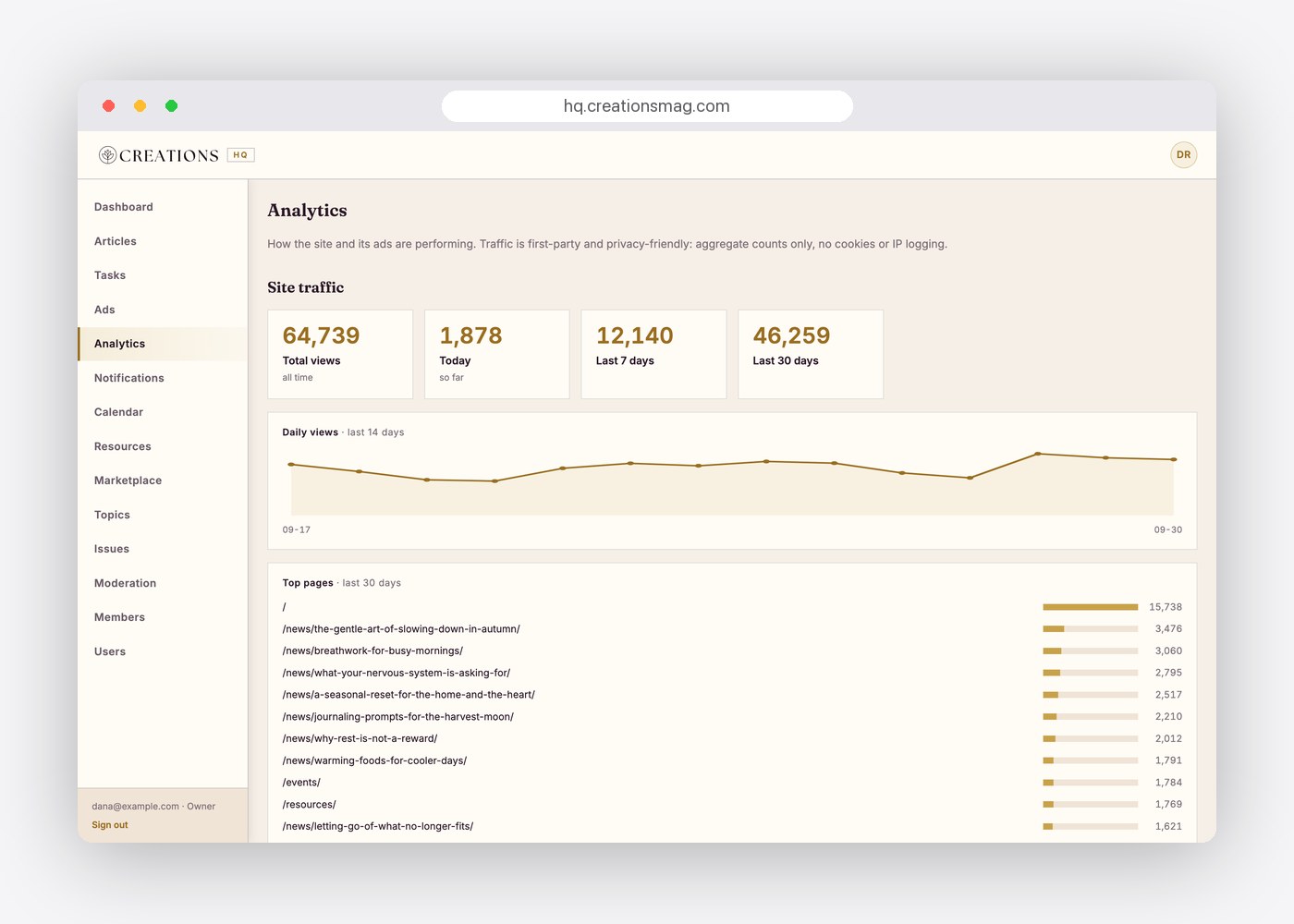The height and width of the screenshot is (924, 1294).
Task: Click the 3,476 views progress bar
Action: (x=1091, y=629)
